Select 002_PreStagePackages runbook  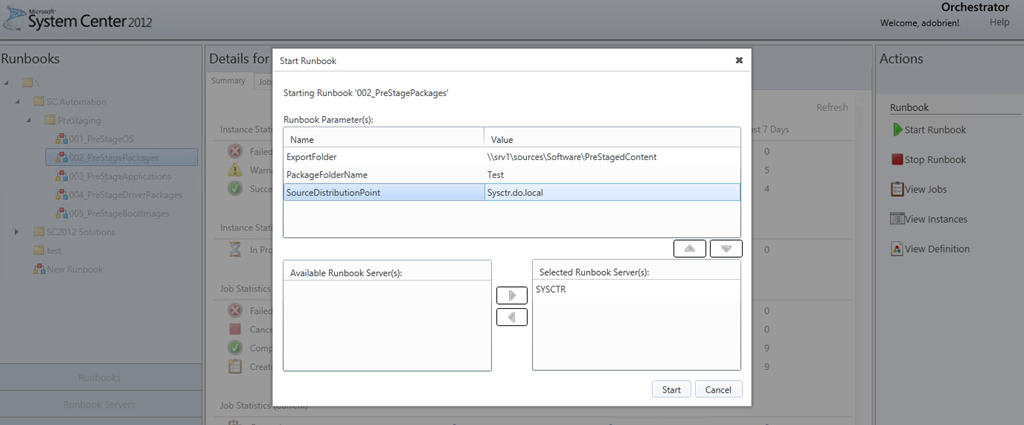pos(114,157)
